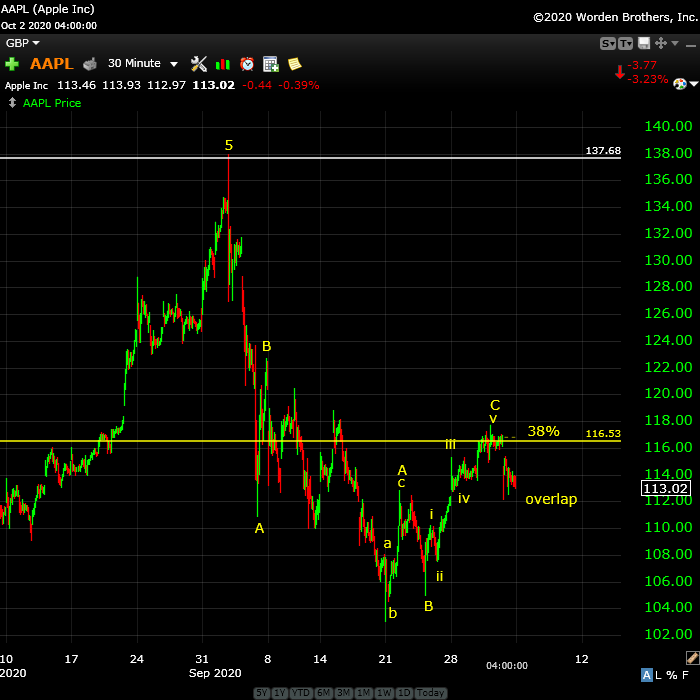
Task: Click the yellow '5' wave label at peak
Action: click(x=229, y=145)
